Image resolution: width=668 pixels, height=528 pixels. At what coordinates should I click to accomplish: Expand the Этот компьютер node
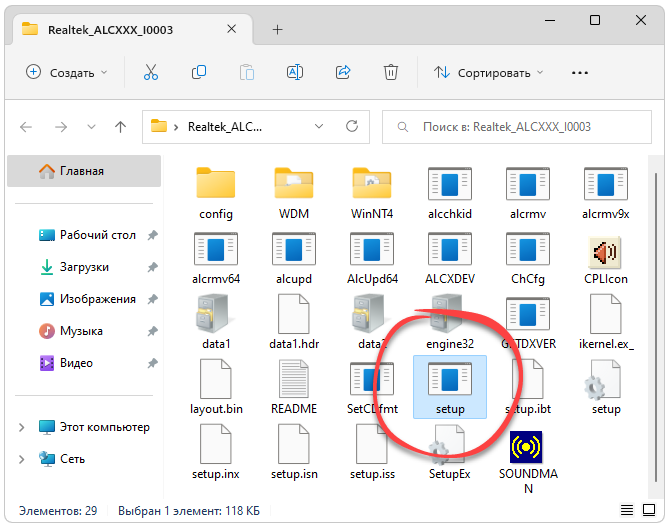[22, 427]
